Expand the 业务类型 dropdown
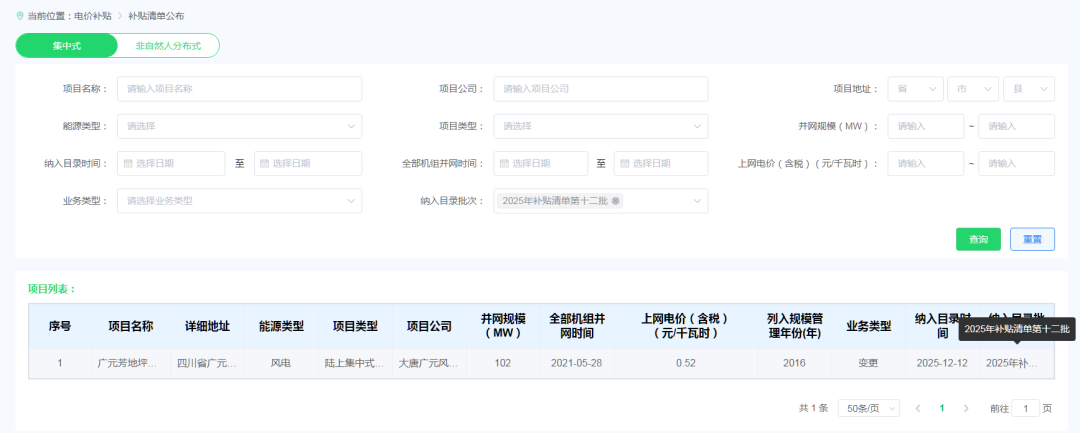 (239, 201)
